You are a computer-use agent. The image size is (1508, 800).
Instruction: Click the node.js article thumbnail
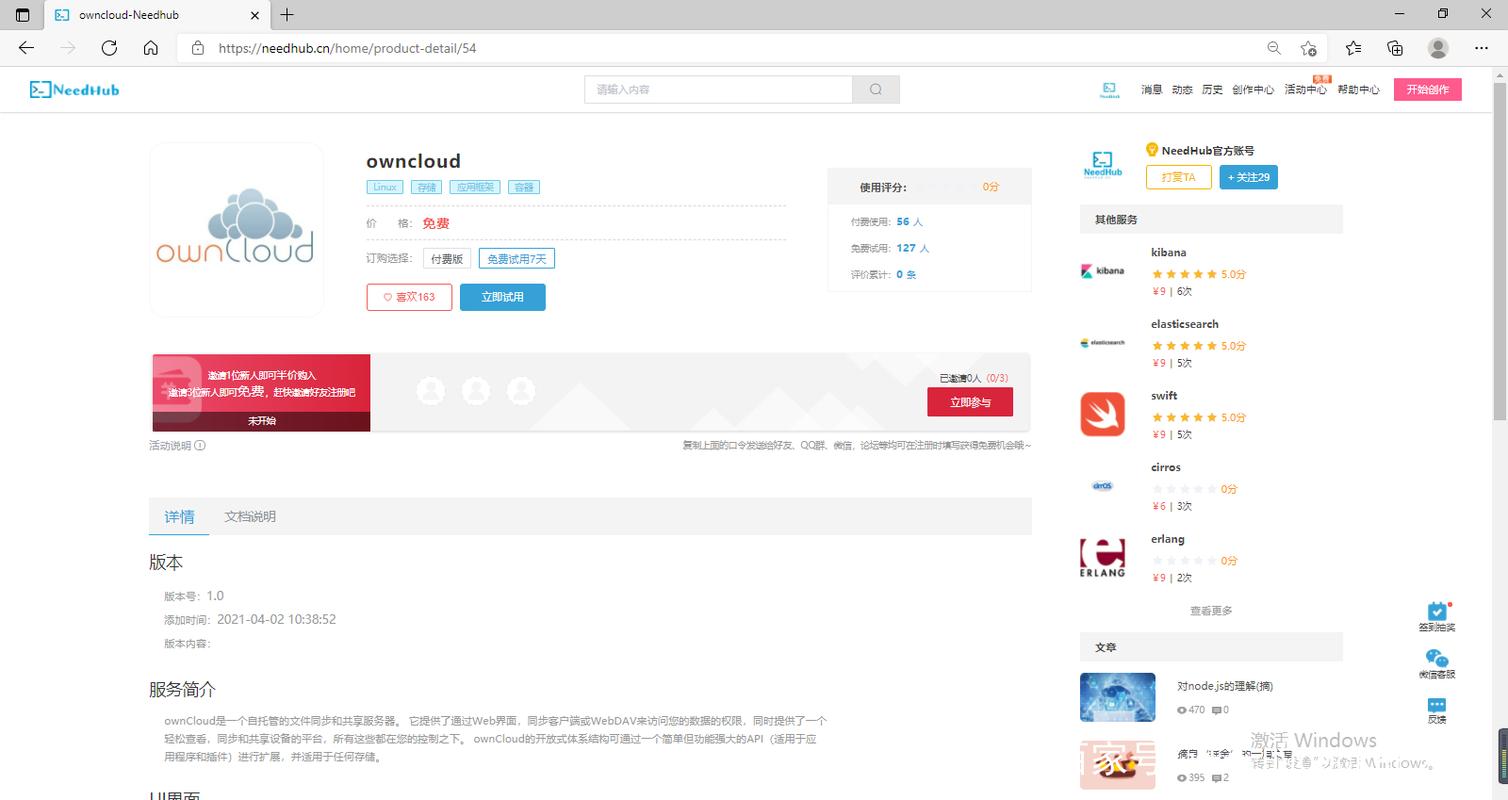[1118, 697]
